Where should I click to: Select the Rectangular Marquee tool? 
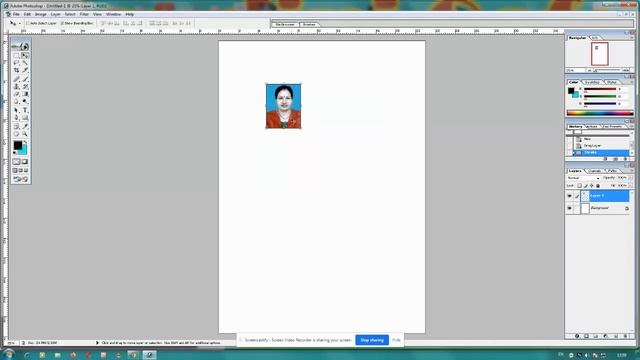click(16, 56)
